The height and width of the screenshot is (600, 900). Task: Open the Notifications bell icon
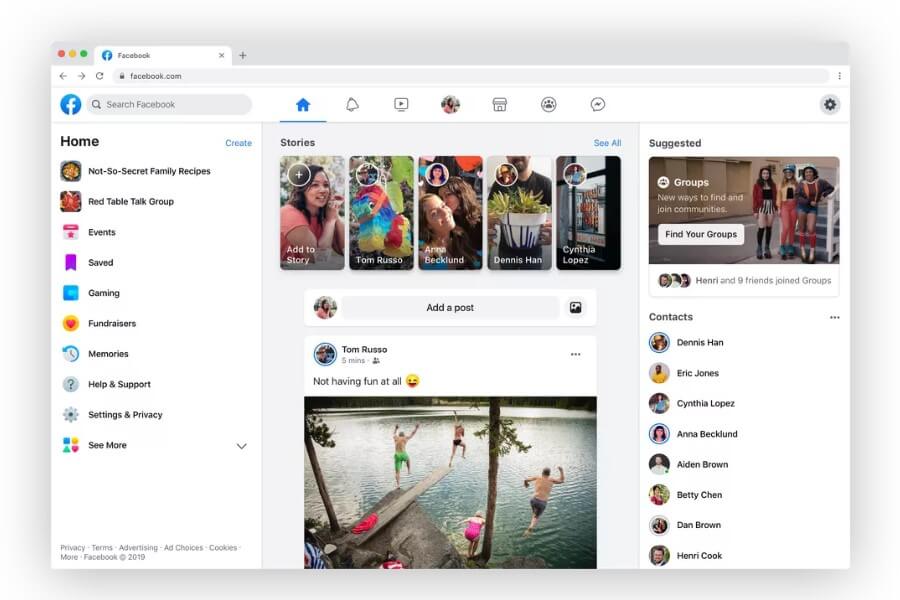coord(352,104)
